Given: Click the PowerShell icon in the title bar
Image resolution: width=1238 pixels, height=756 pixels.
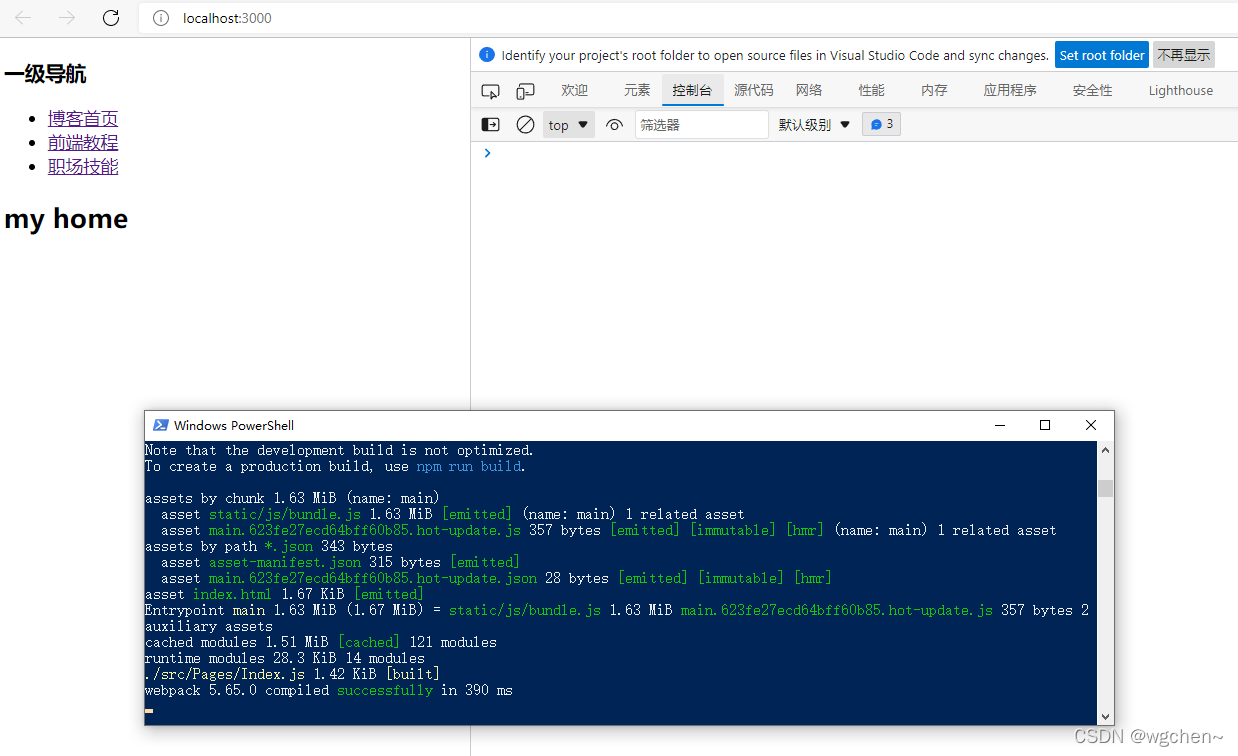Looking at the screenshot, I should click(160, 425).
